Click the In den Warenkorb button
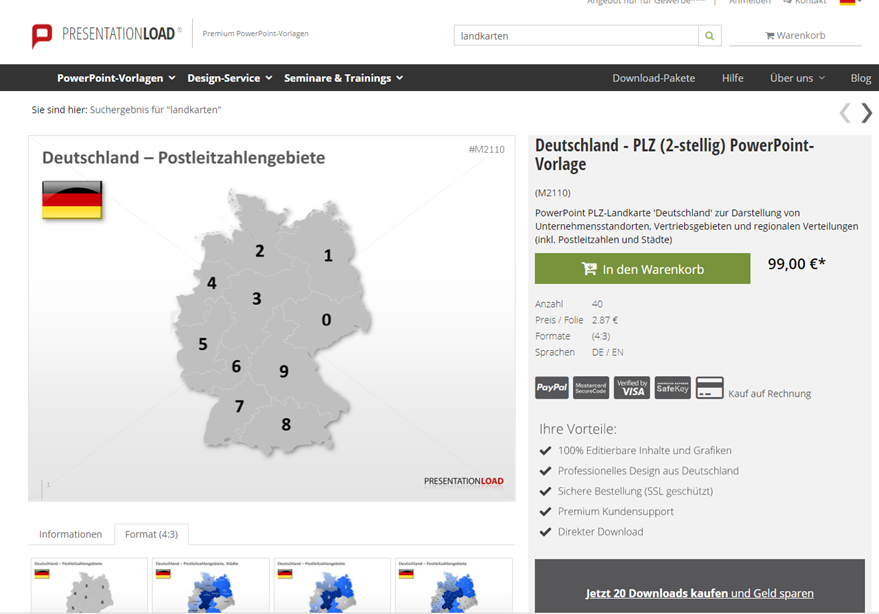The image size is (879, 614). click(642, 268)
